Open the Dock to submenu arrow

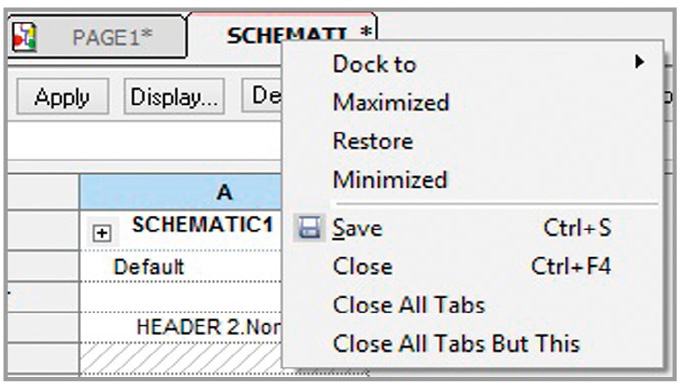click(x=639, y=62)
